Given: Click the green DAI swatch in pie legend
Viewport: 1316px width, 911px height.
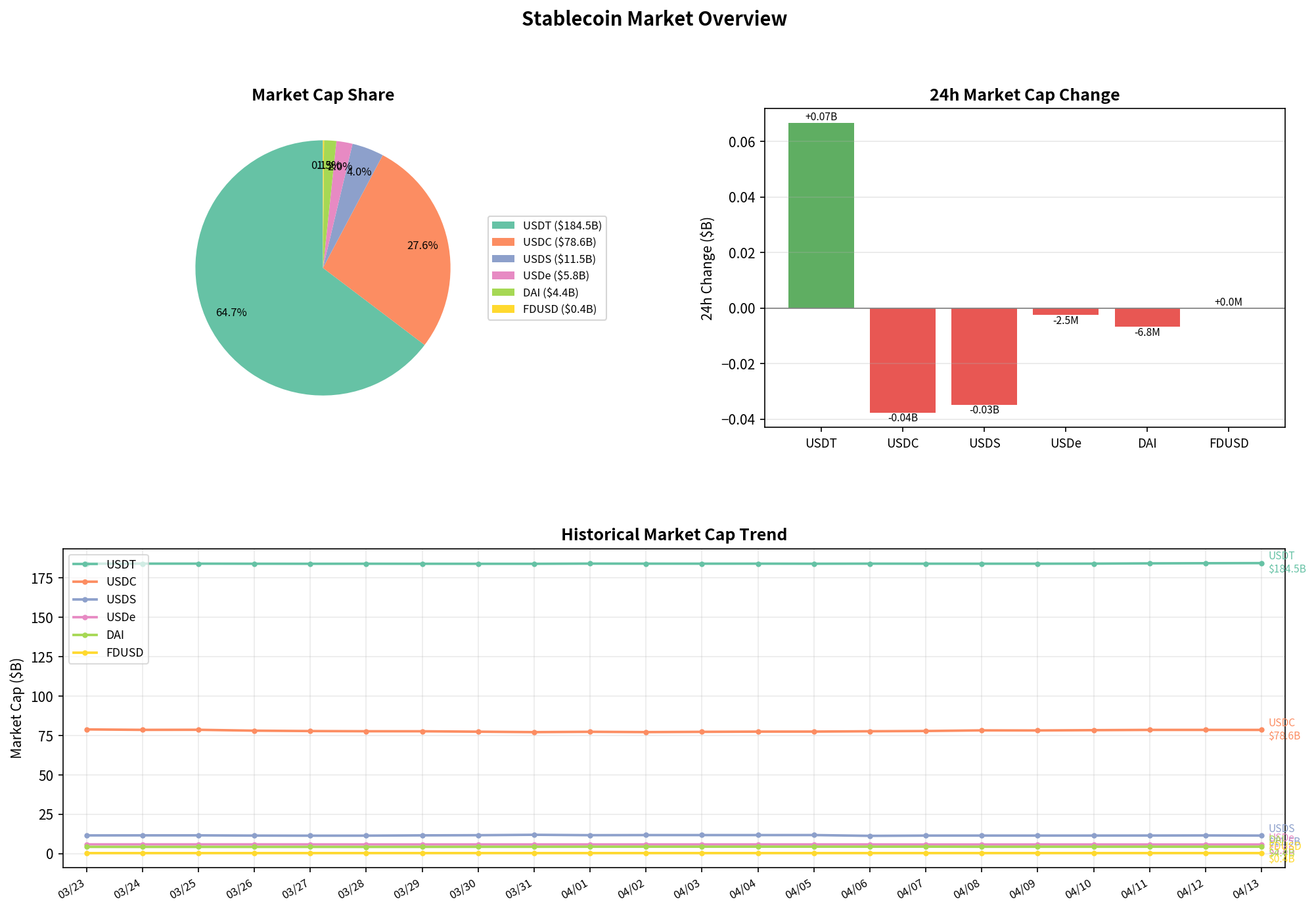Looking at the screenshot, I should point(503,292).
